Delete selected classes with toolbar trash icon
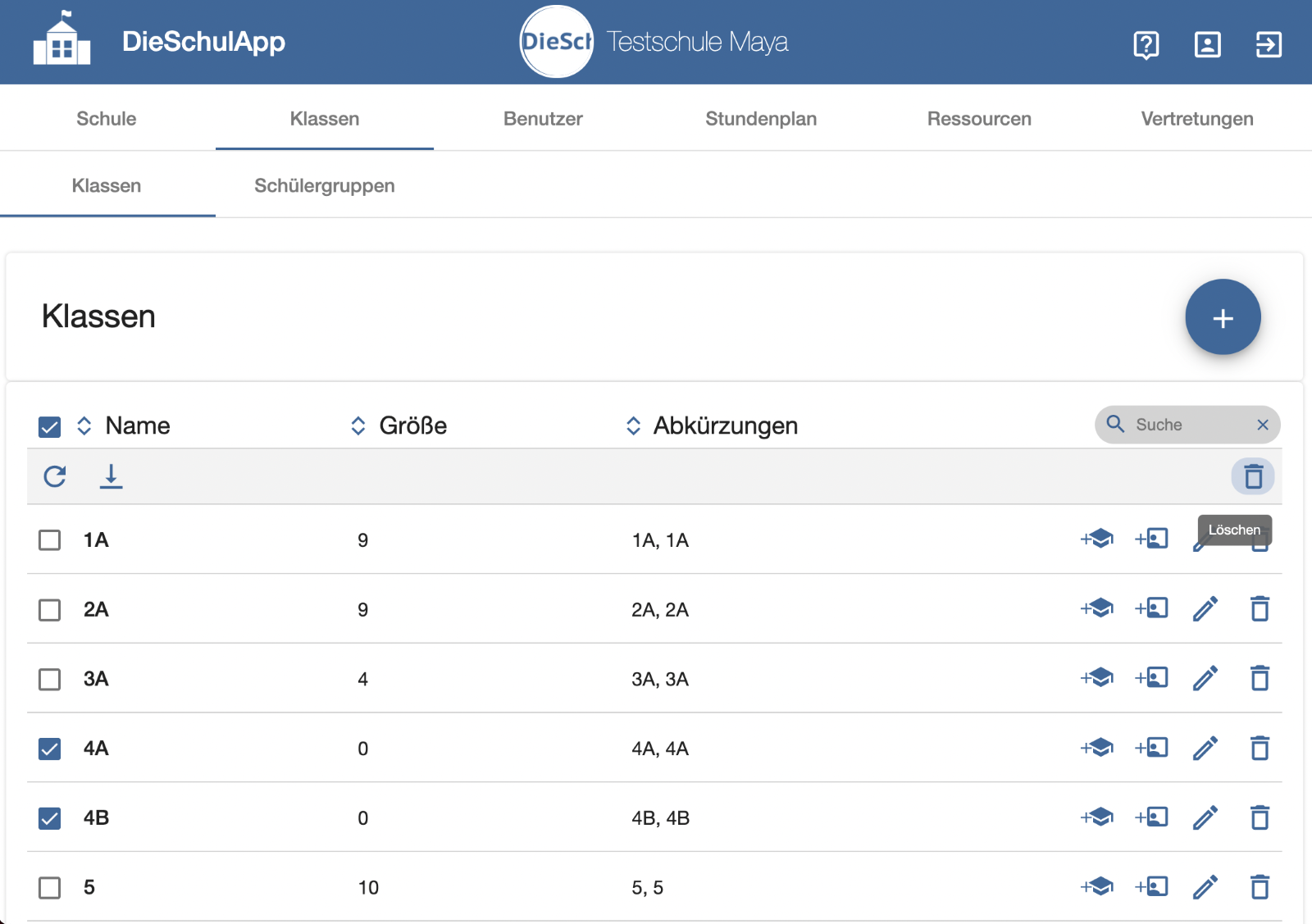The height and width of the screenshot is (924, 1312). point(1253,476)
